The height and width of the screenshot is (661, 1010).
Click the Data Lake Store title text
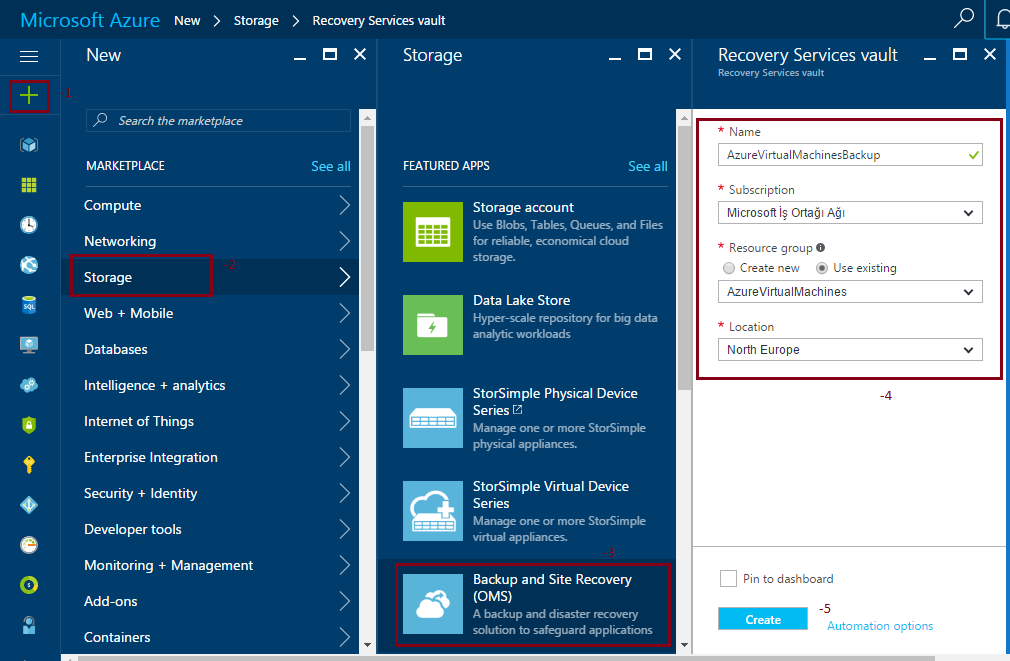click(522, 300)
